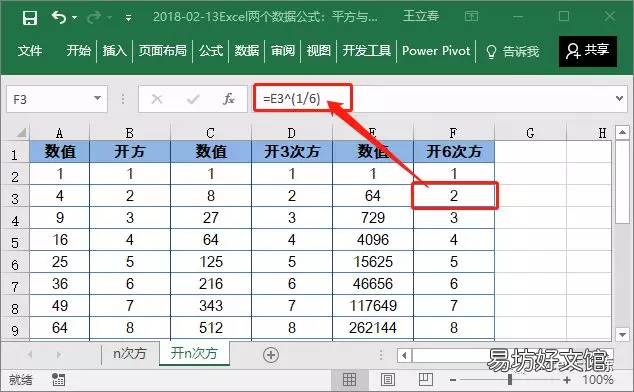Click the zoom slider handle
This screenshot has width=634, height=392.
(510, 379)
